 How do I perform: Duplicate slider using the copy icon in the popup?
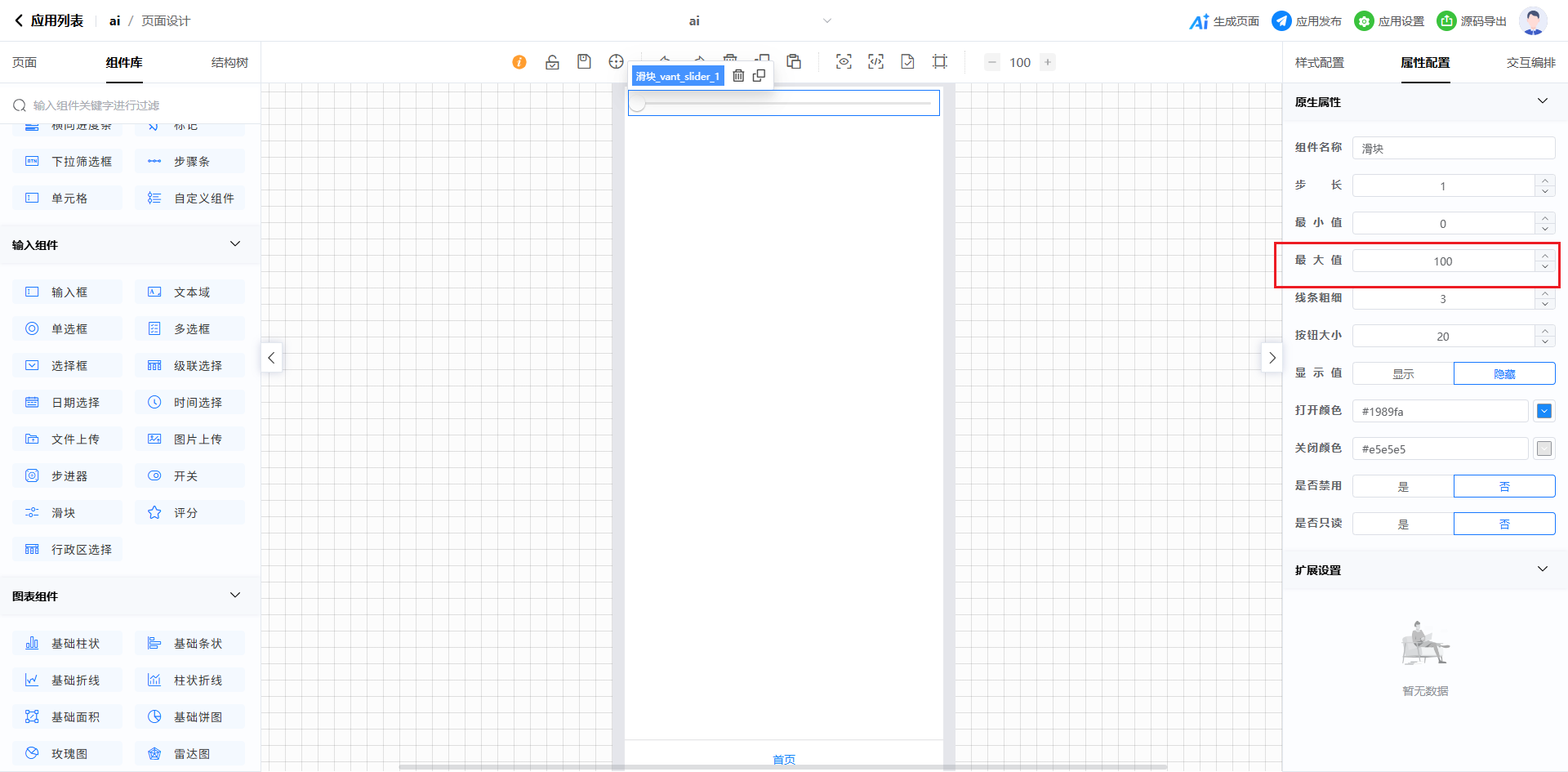tap(759, 76)
